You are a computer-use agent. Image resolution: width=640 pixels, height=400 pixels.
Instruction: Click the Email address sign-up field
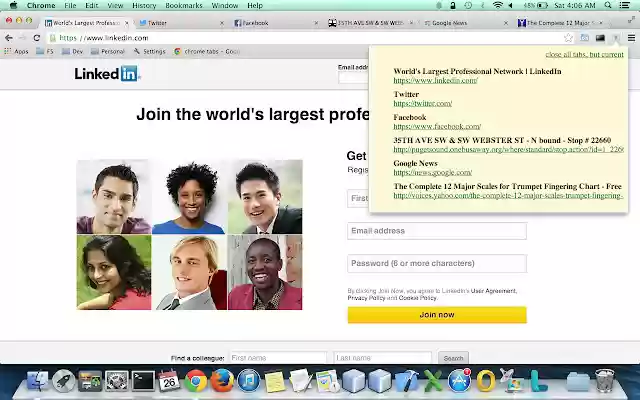point(437,231)
